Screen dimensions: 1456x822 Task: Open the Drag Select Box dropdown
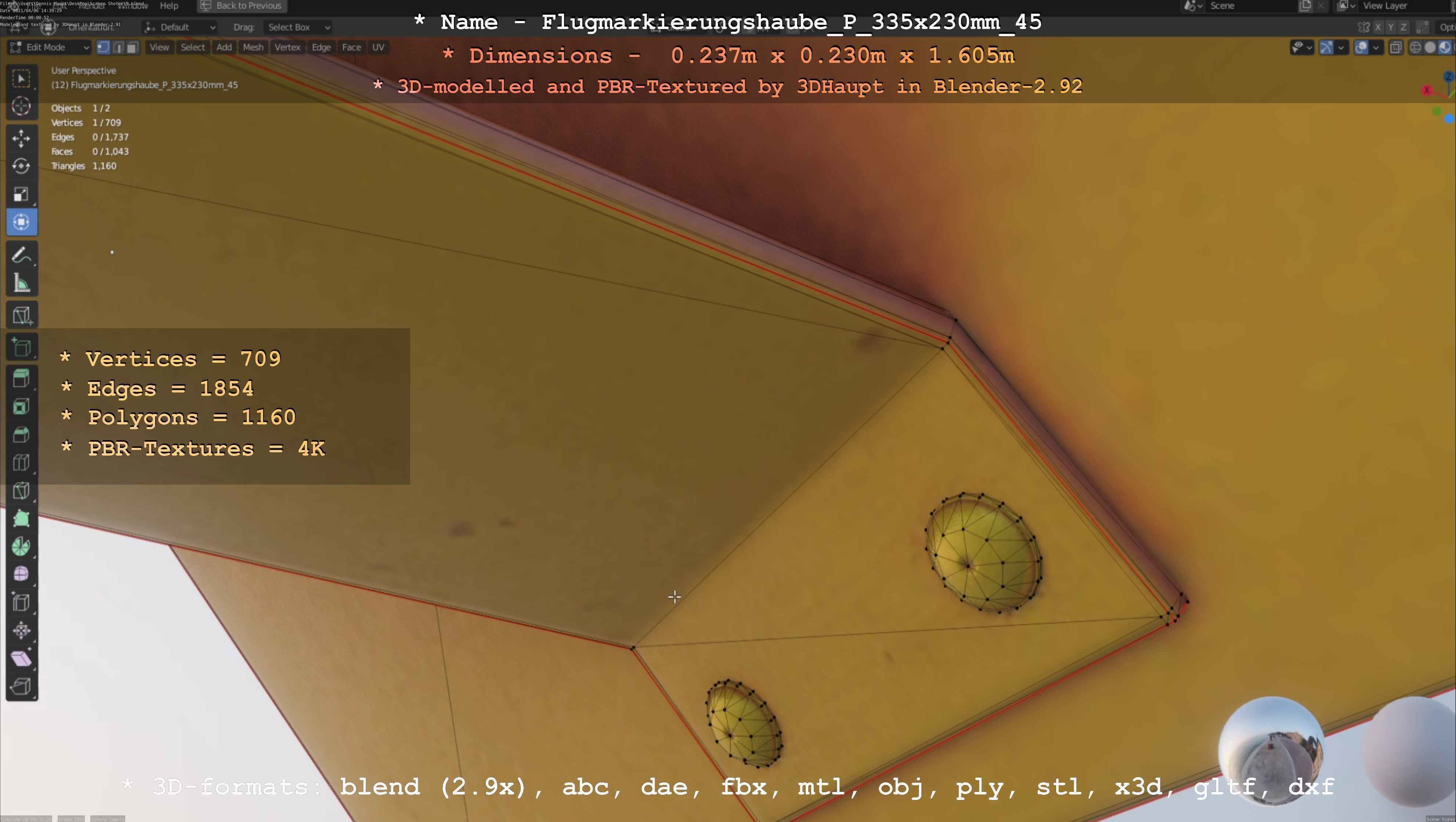[x=297, y=27]
